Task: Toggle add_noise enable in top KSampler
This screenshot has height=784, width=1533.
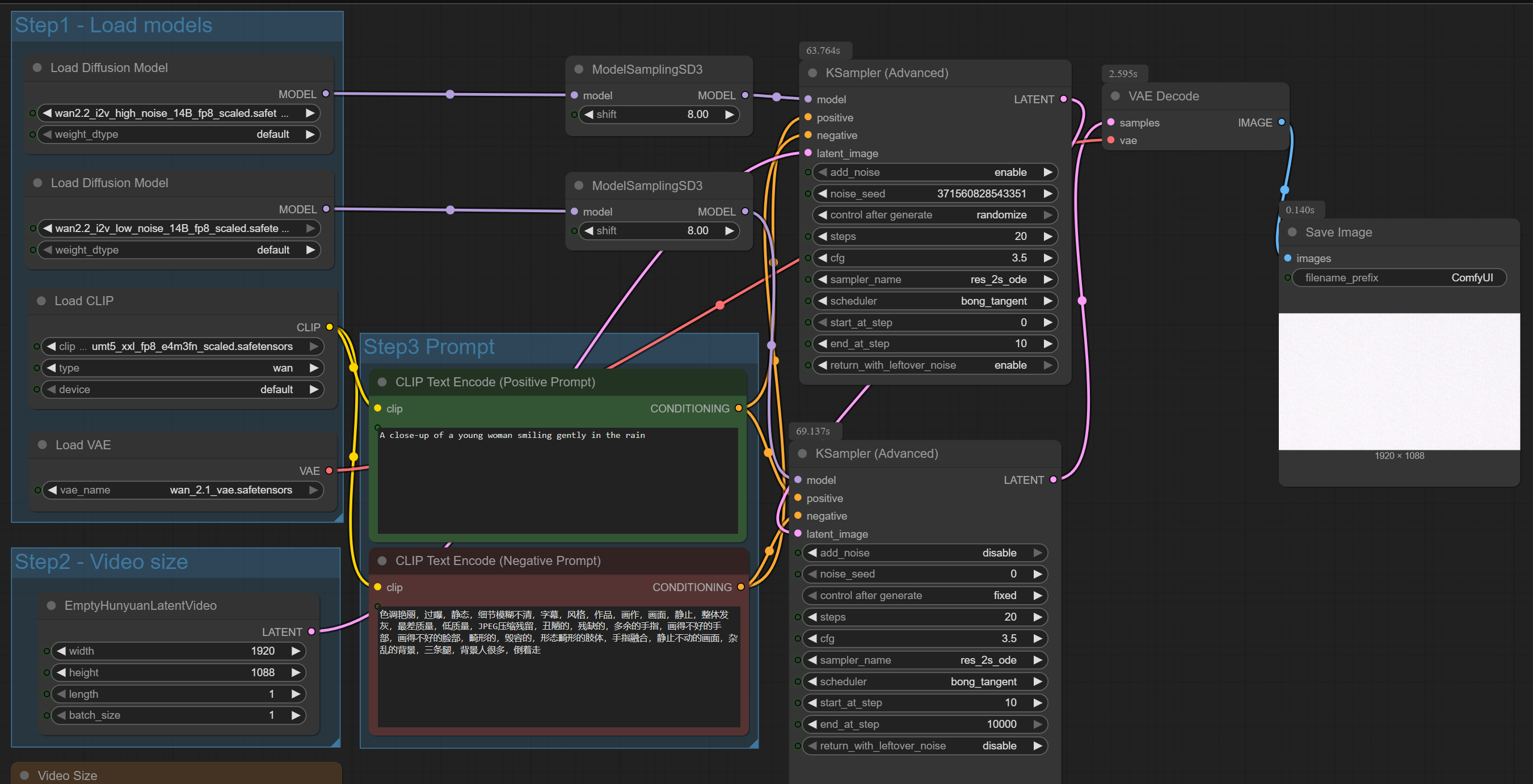Action: tap(934, 172)
